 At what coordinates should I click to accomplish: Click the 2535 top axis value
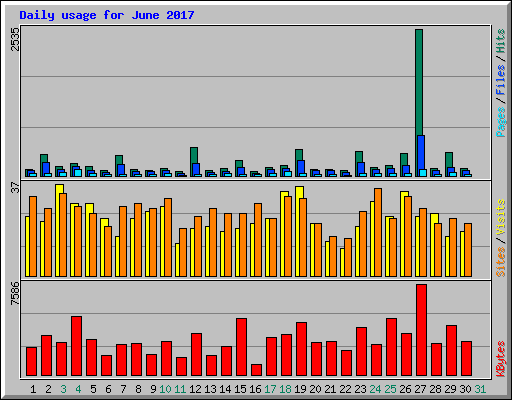[15, 39]
